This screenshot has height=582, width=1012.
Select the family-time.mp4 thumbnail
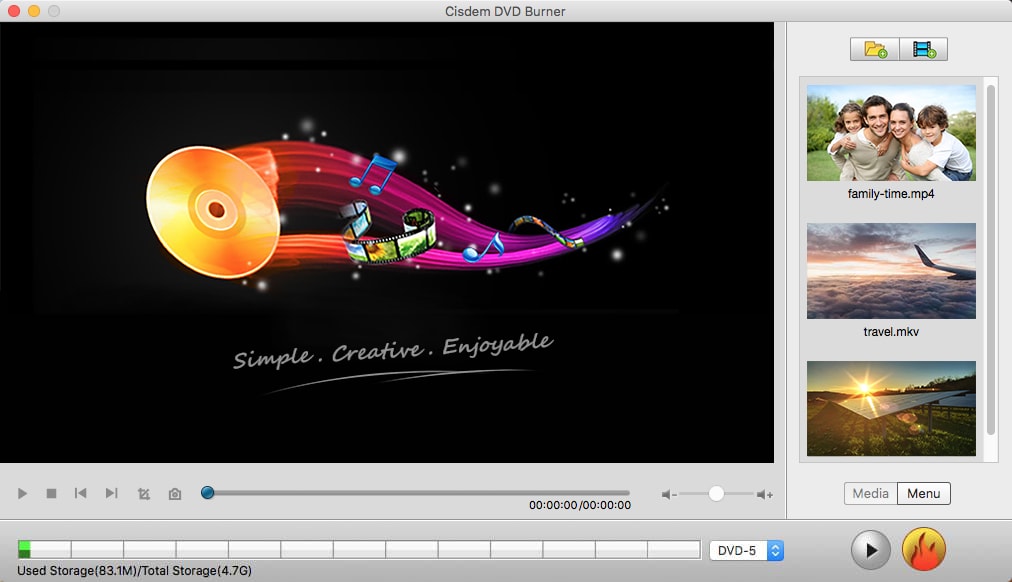coord(891,133)
